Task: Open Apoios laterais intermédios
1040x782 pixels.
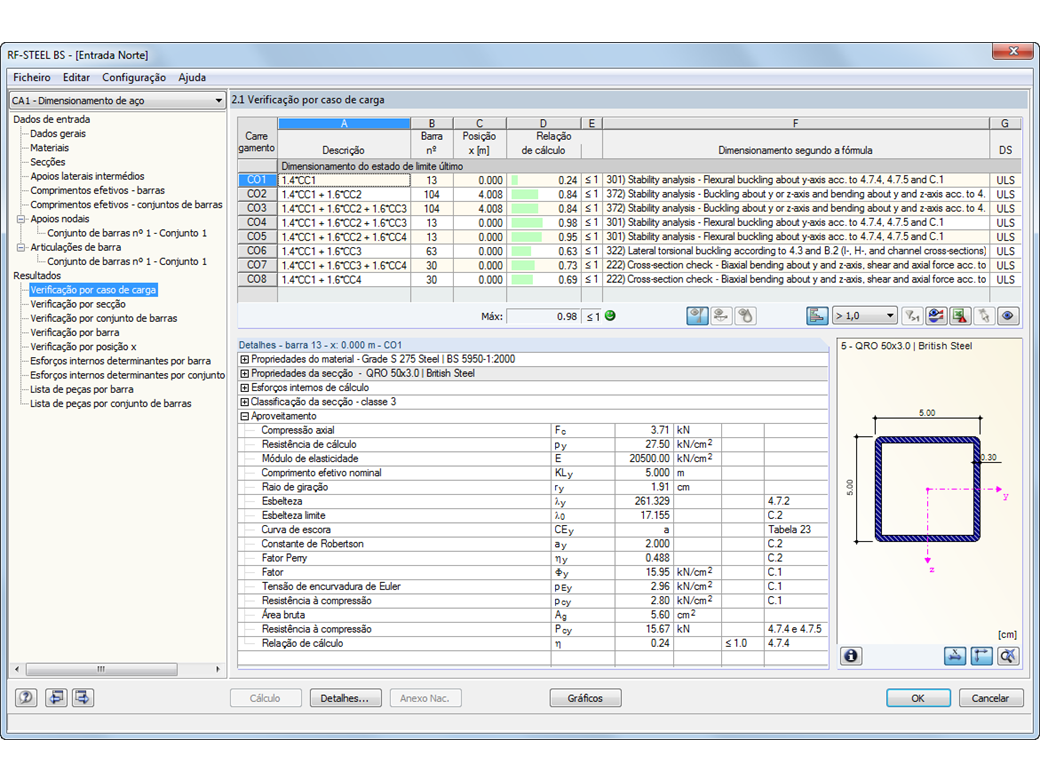Action: click(87, 176)
